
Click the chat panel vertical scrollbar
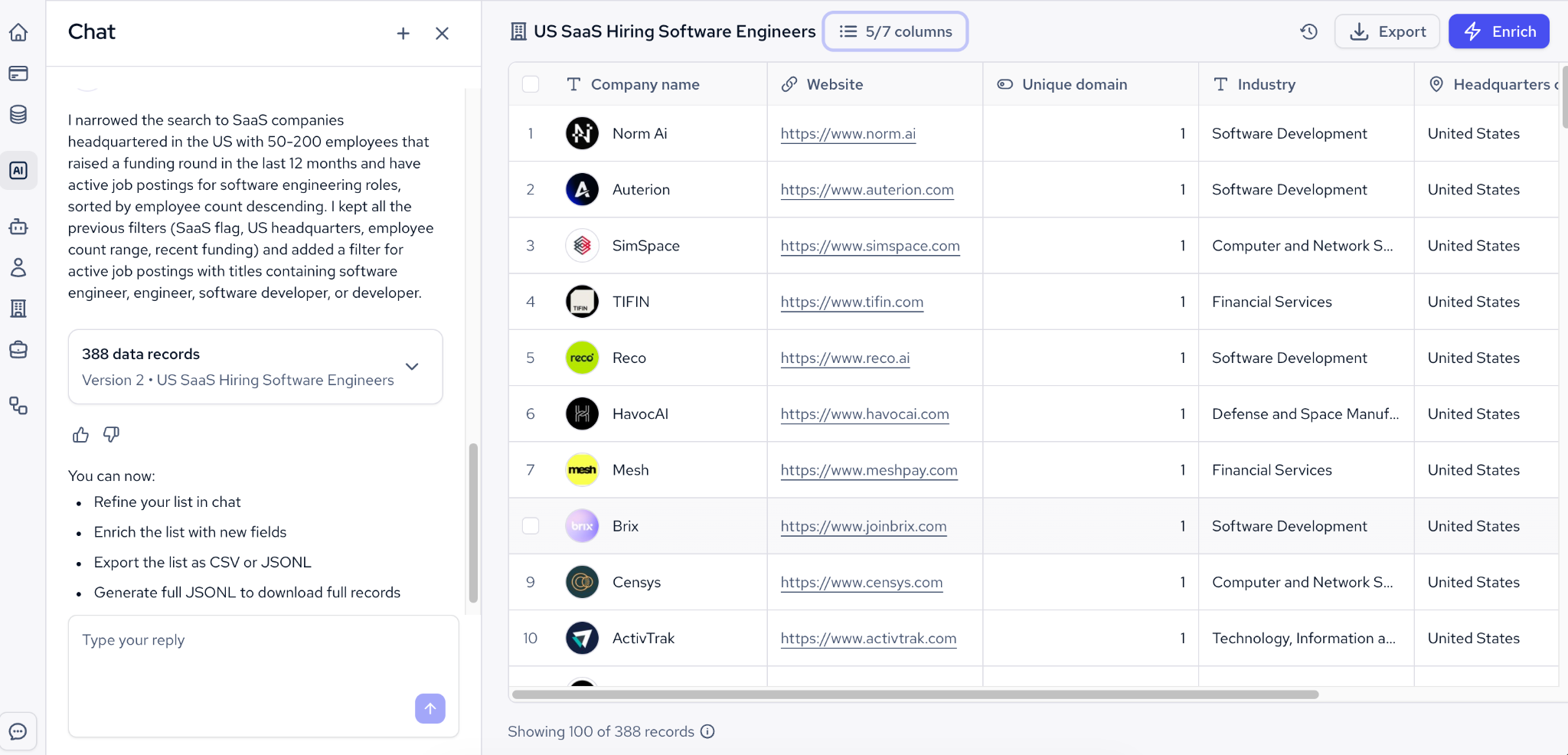point(473,523)
